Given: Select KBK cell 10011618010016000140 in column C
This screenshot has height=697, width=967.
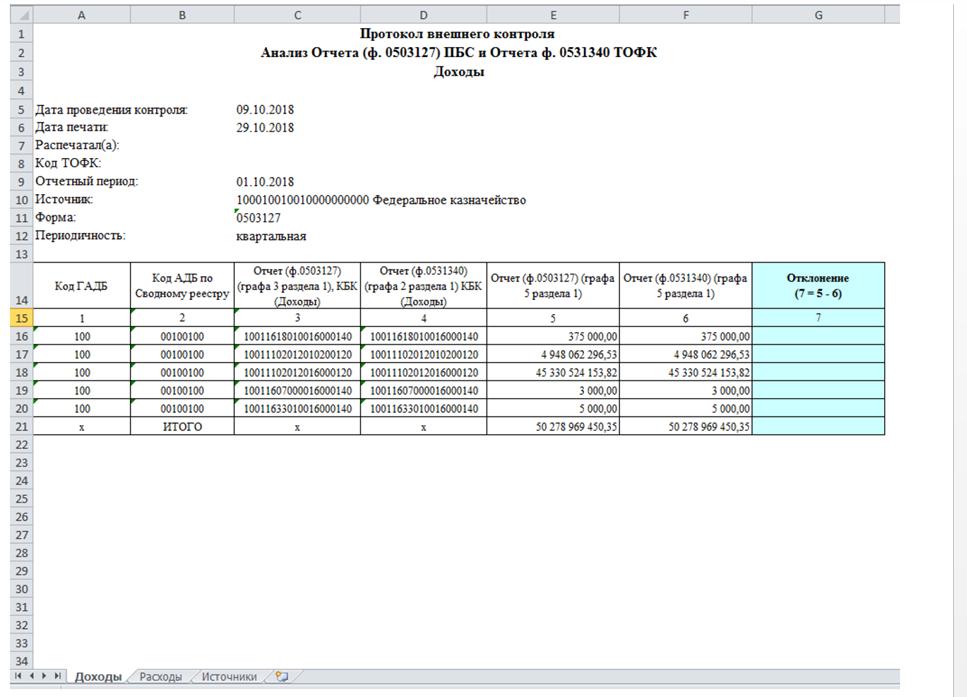Looking at the screenshot, I should click(x=297, y=337).
